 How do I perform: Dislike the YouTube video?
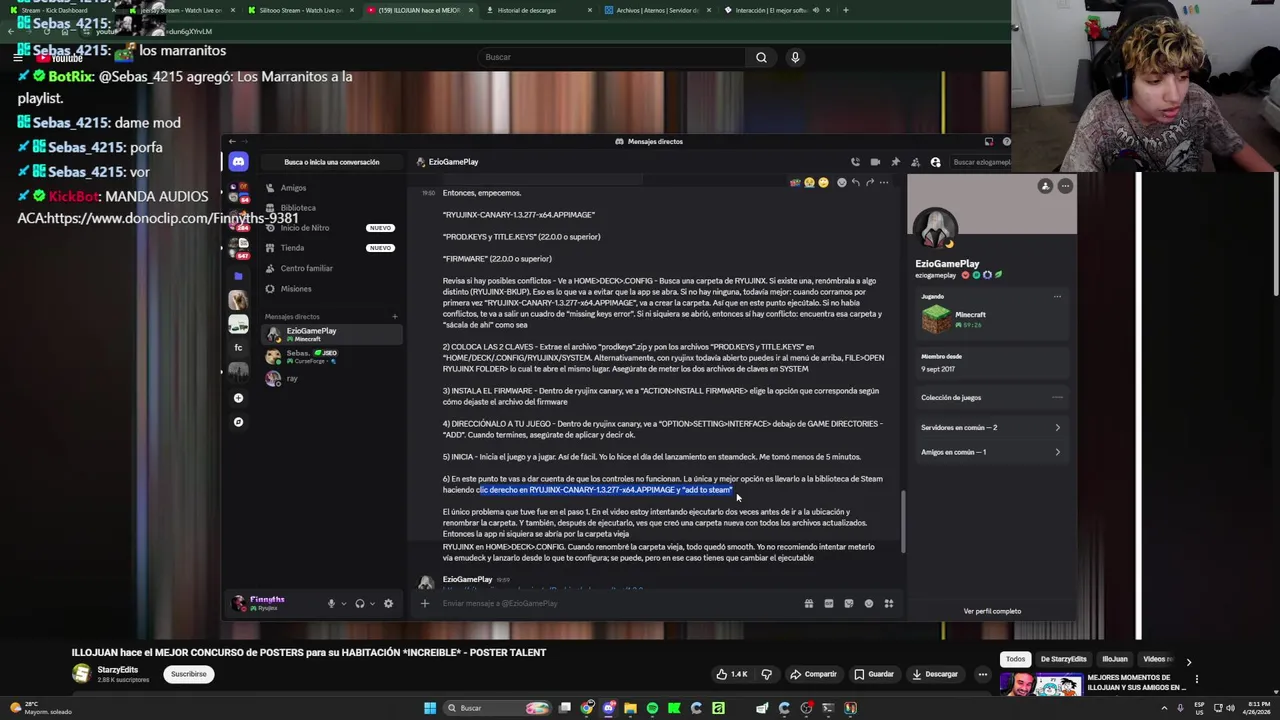(767, 674)
